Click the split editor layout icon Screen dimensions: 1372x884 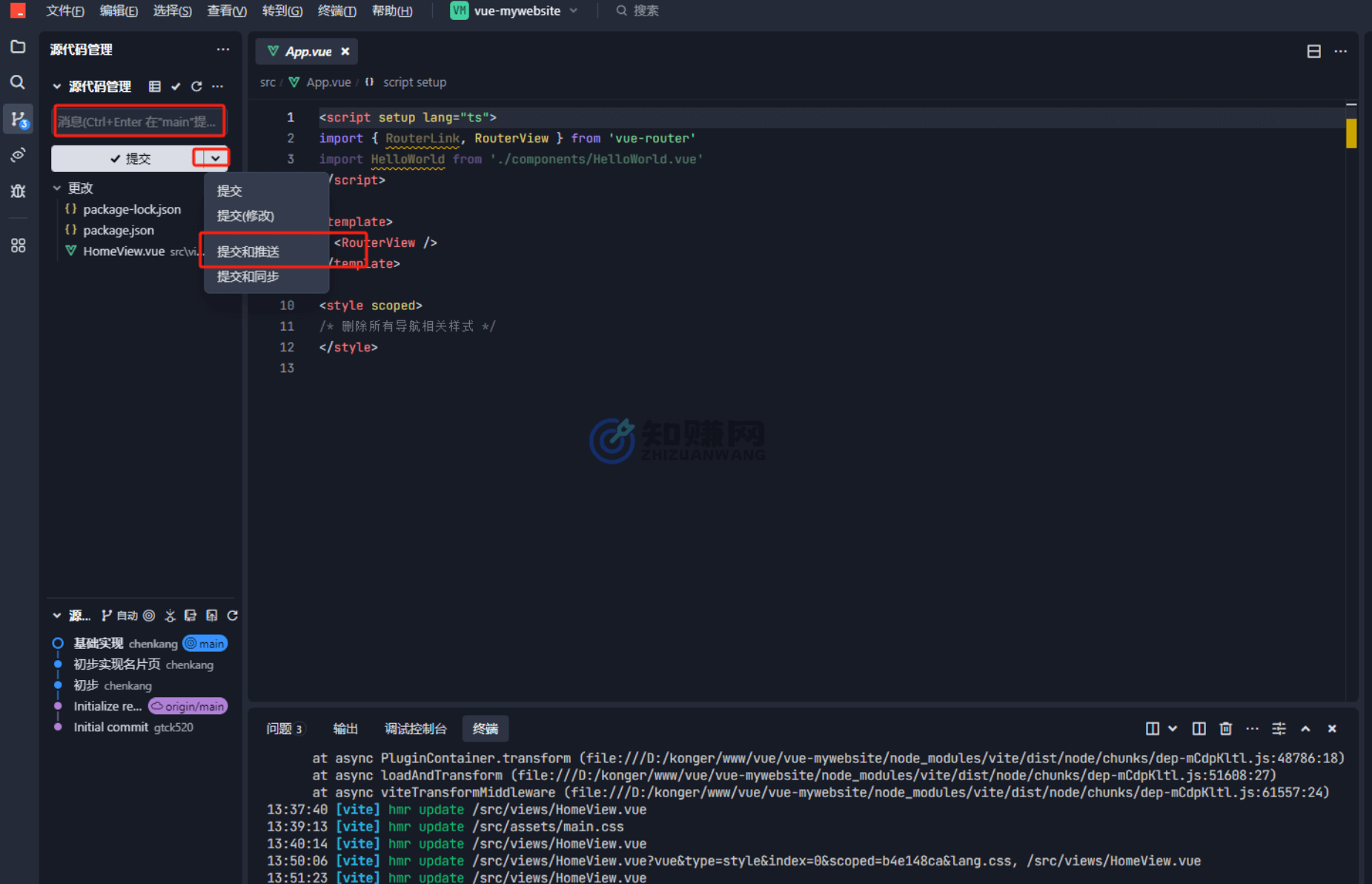coord(1313,51)
